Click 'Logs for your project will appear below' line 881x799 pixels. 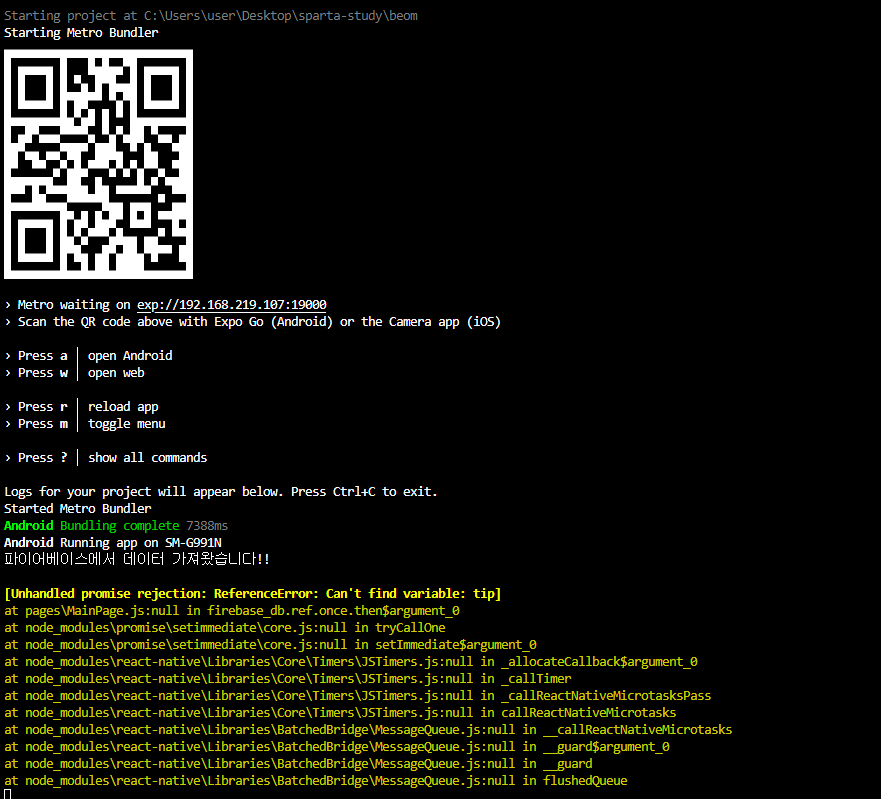220,492
